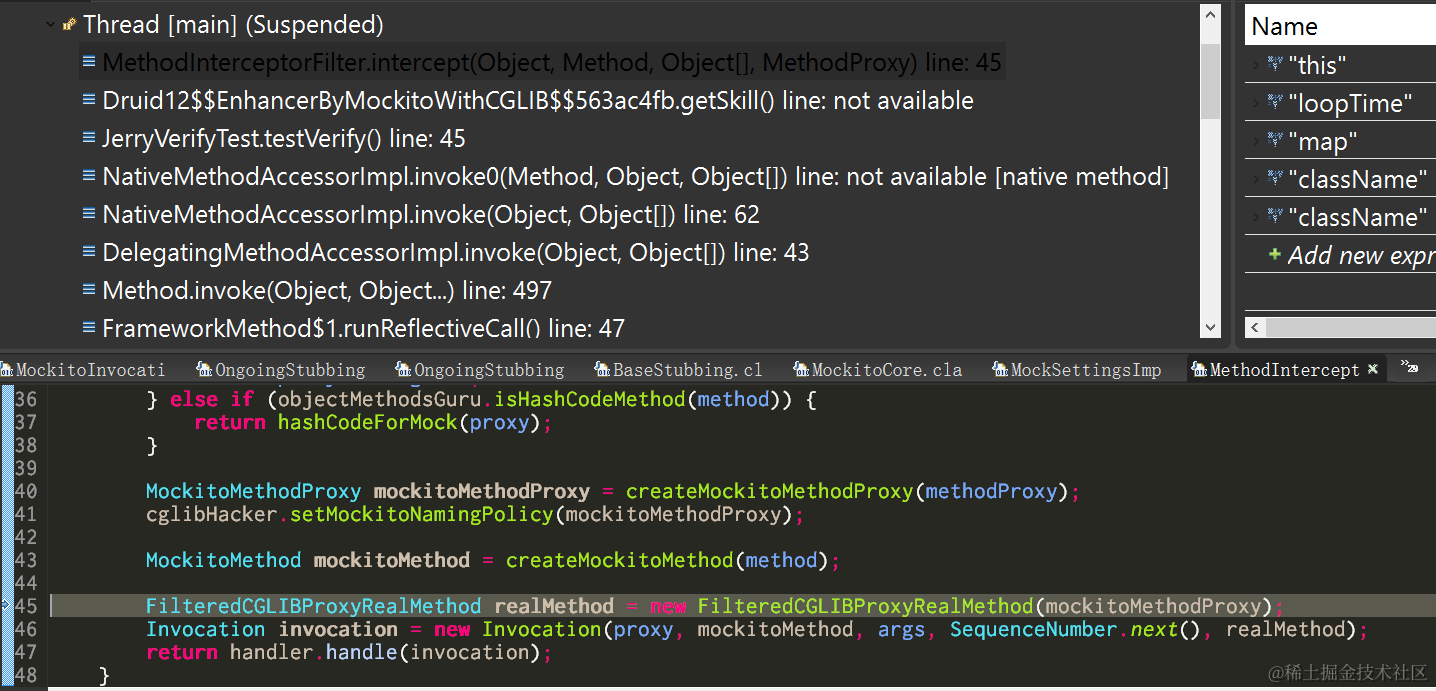
Task: Close the MethodIntercept editor tab
Action: [1373, 369]
